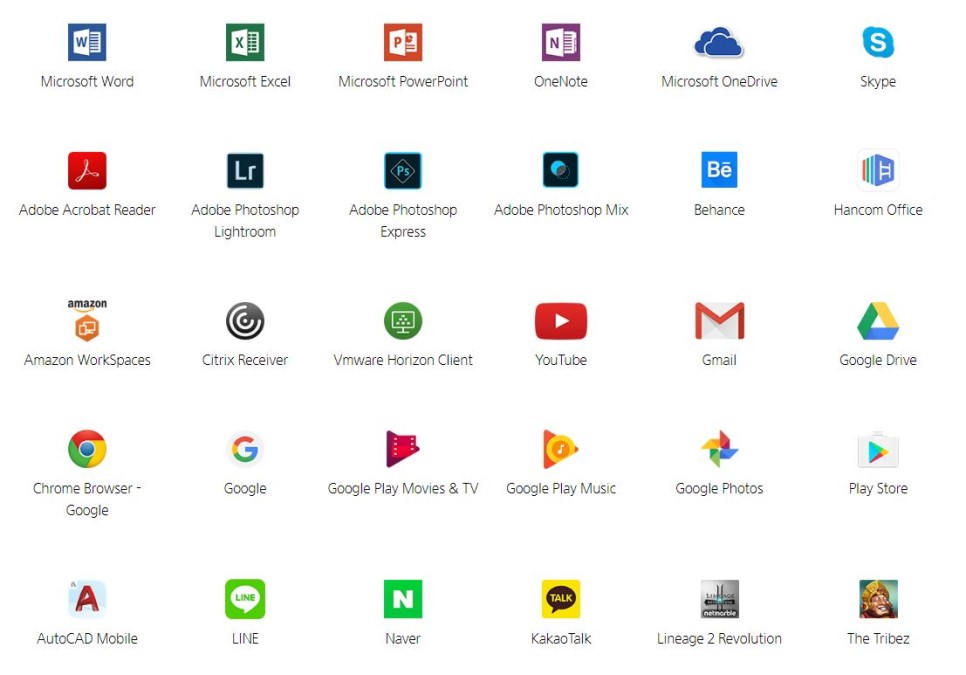Click the "Google Drive" text label
Screen dimensions: 966x675
point(878,360)
